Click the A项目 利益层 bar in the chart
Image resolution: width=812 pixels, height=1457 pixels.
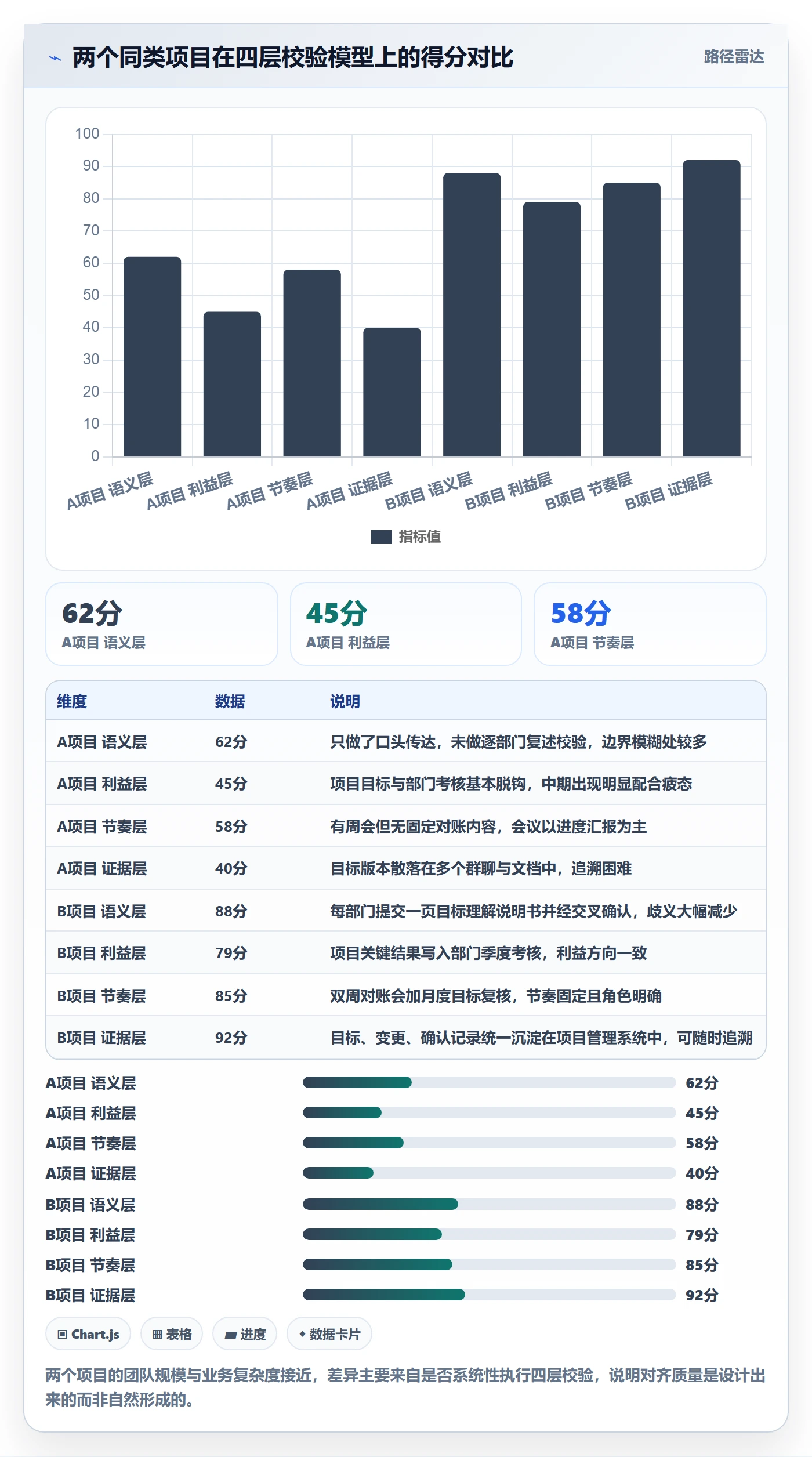(x=232, y=384)
